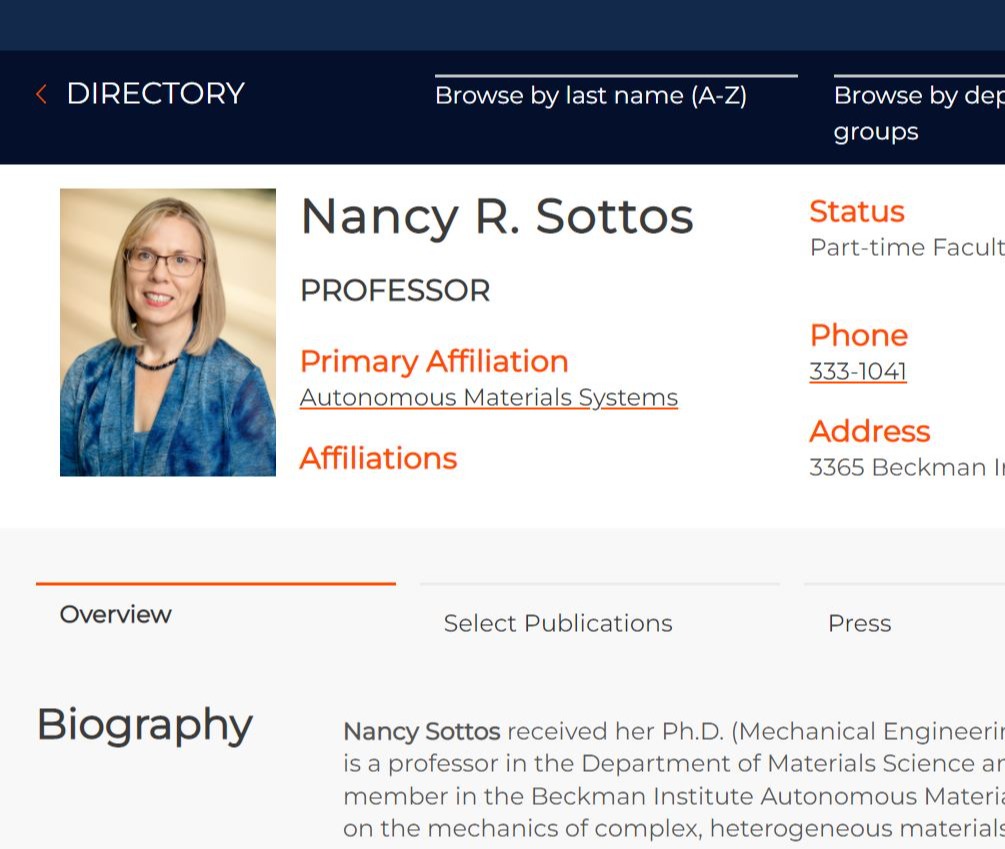Click the Affiliations heading
1005x849 pixels.
378,458
